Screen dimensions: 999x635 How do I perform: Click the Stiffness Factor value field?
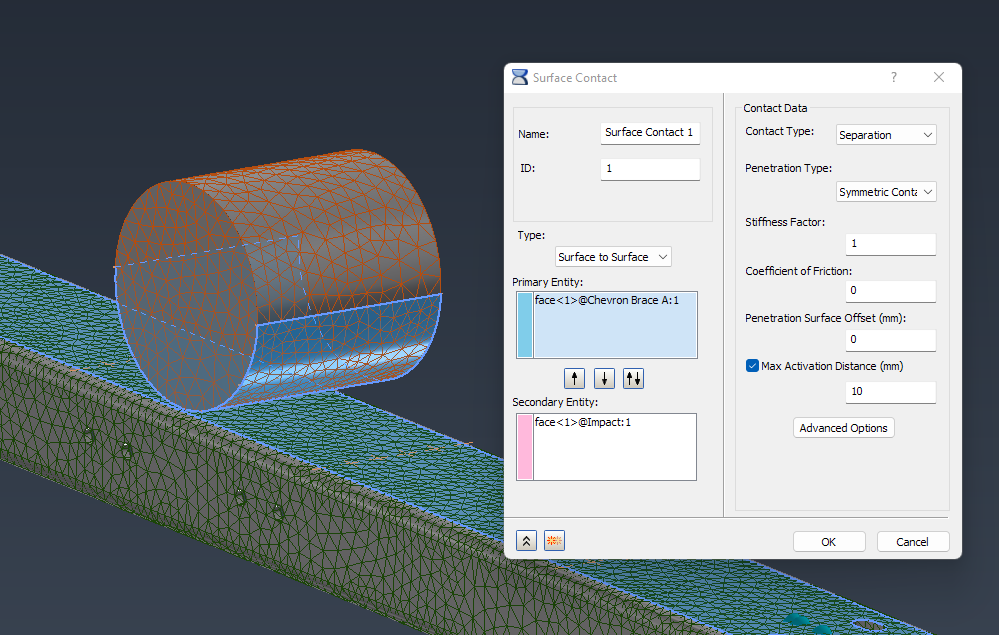click(890, 244)
